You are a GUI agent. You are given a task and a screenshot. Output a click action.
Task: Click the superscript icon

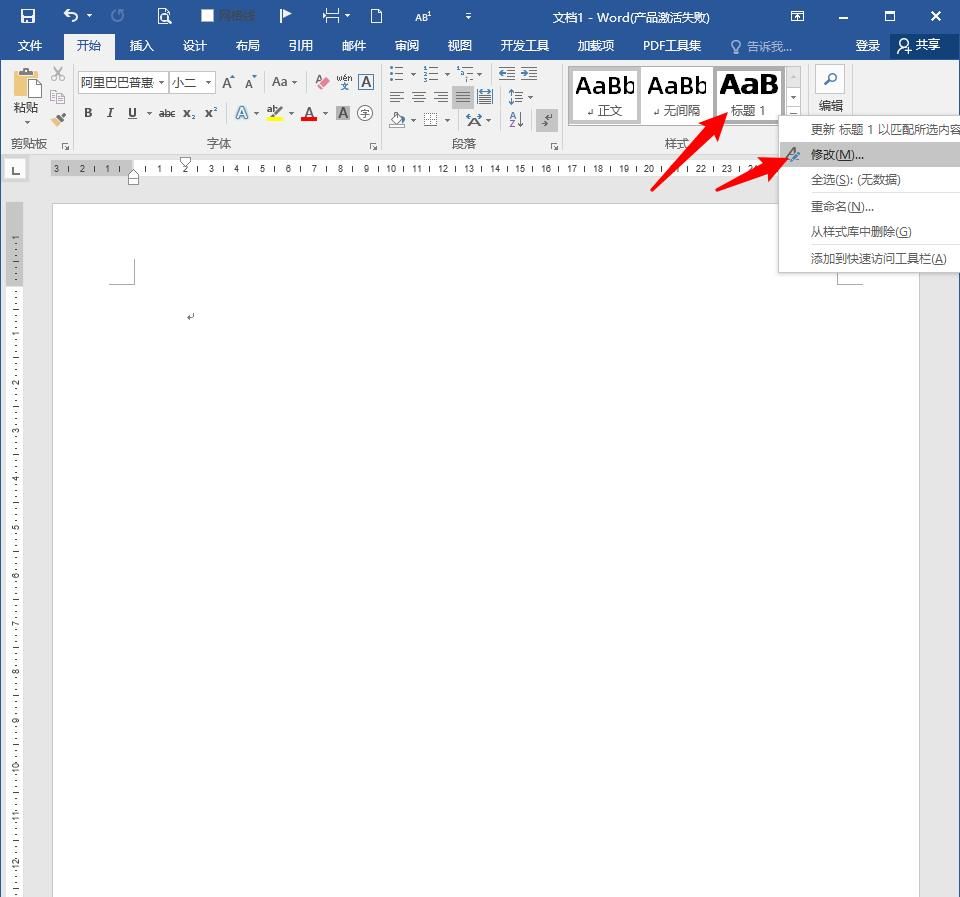(210, 113)
